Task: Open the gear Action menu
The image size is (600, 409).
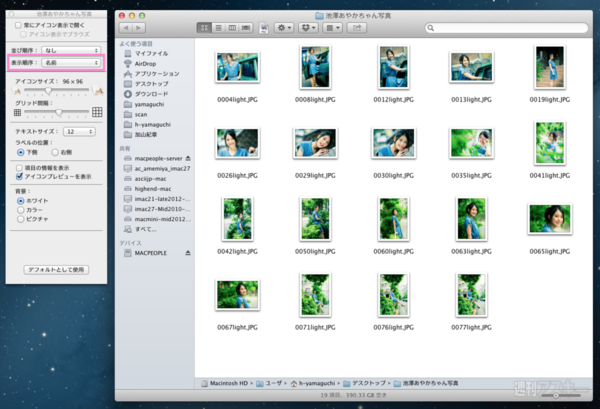Action: [284, 28]
